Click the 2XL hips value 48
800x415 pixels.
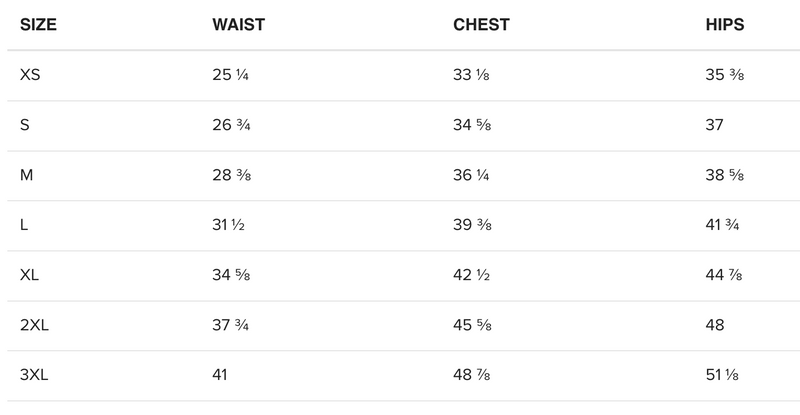[715, 324]
